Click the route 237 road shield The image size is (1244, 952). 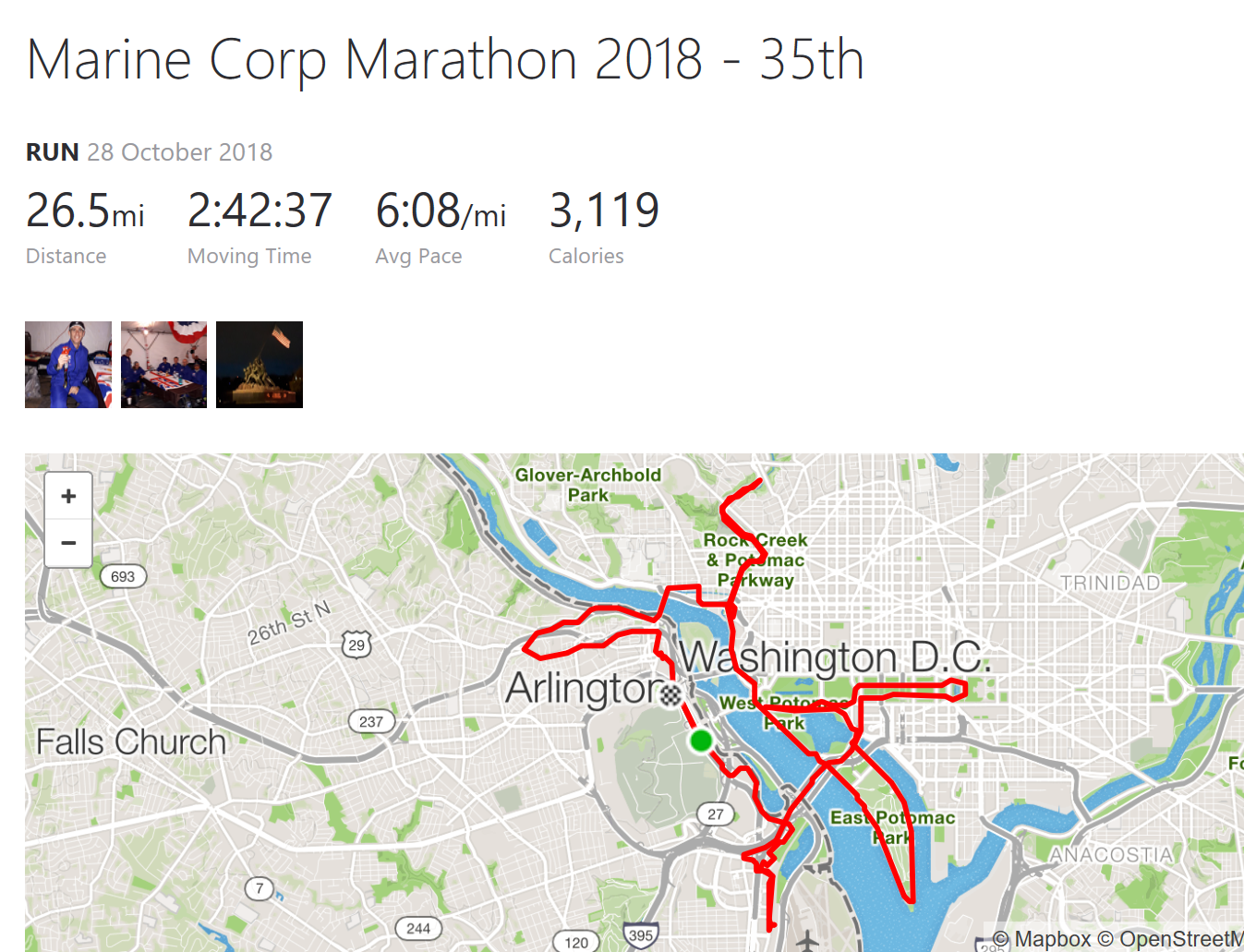tap(371, 721)
